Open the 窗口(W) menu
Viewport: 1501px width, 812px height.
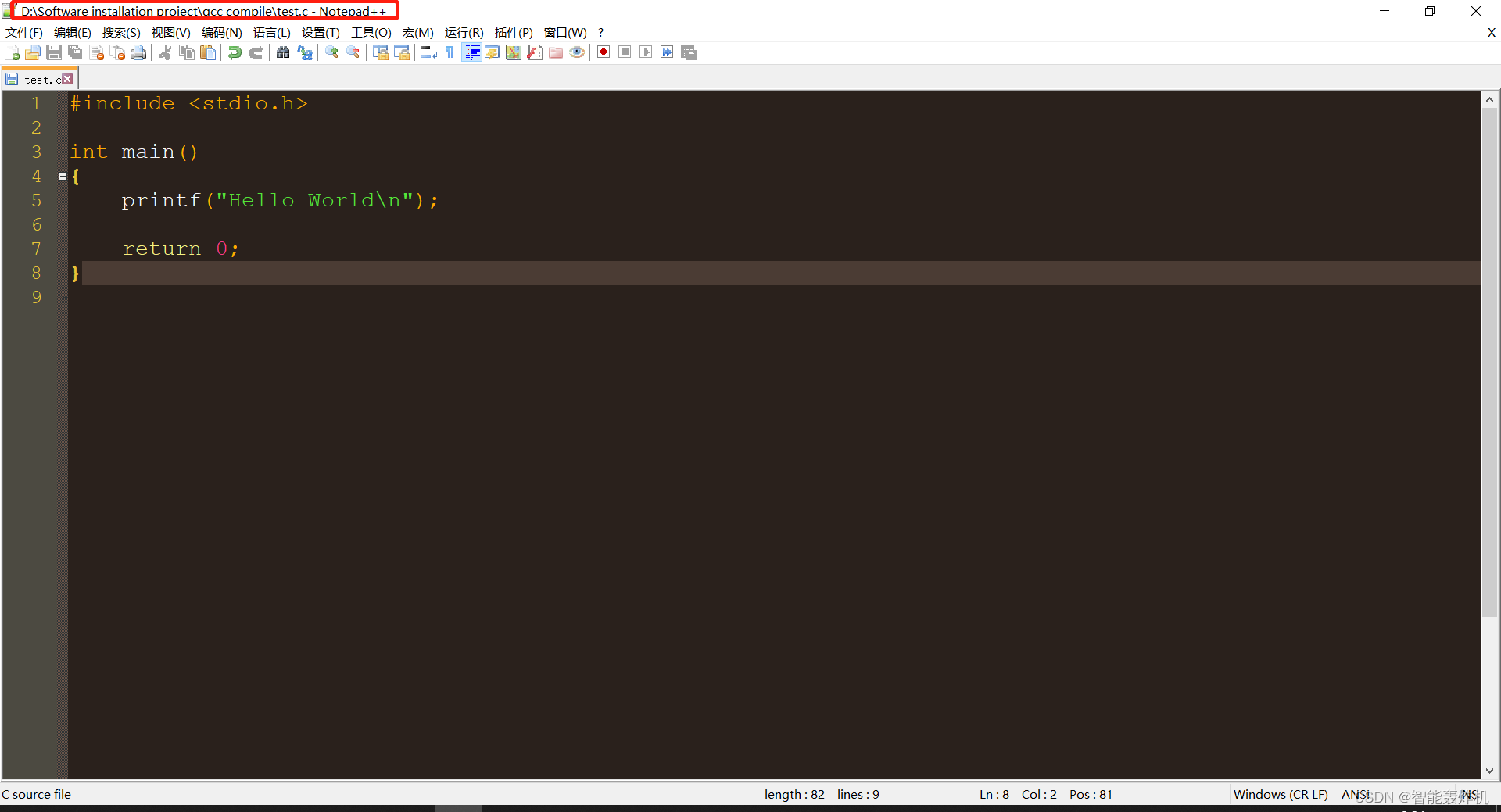point(565,32)
